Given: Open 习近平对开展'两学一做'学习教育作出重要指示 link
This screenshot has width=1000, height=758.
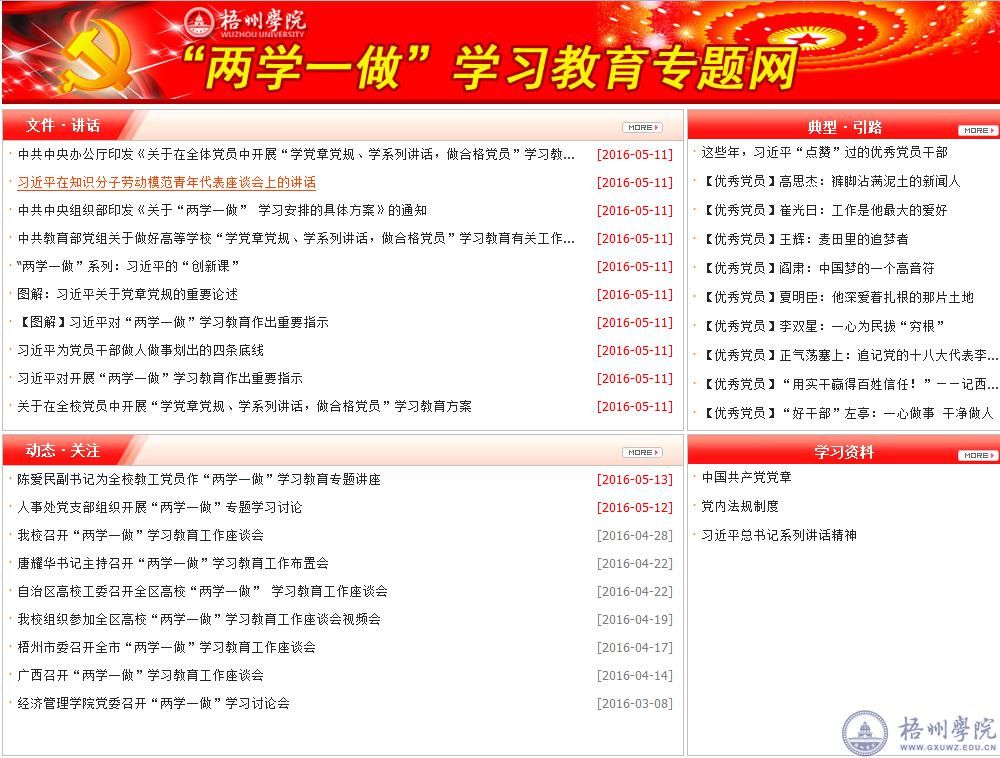Looking at the screenshot, I should (160, 379).
